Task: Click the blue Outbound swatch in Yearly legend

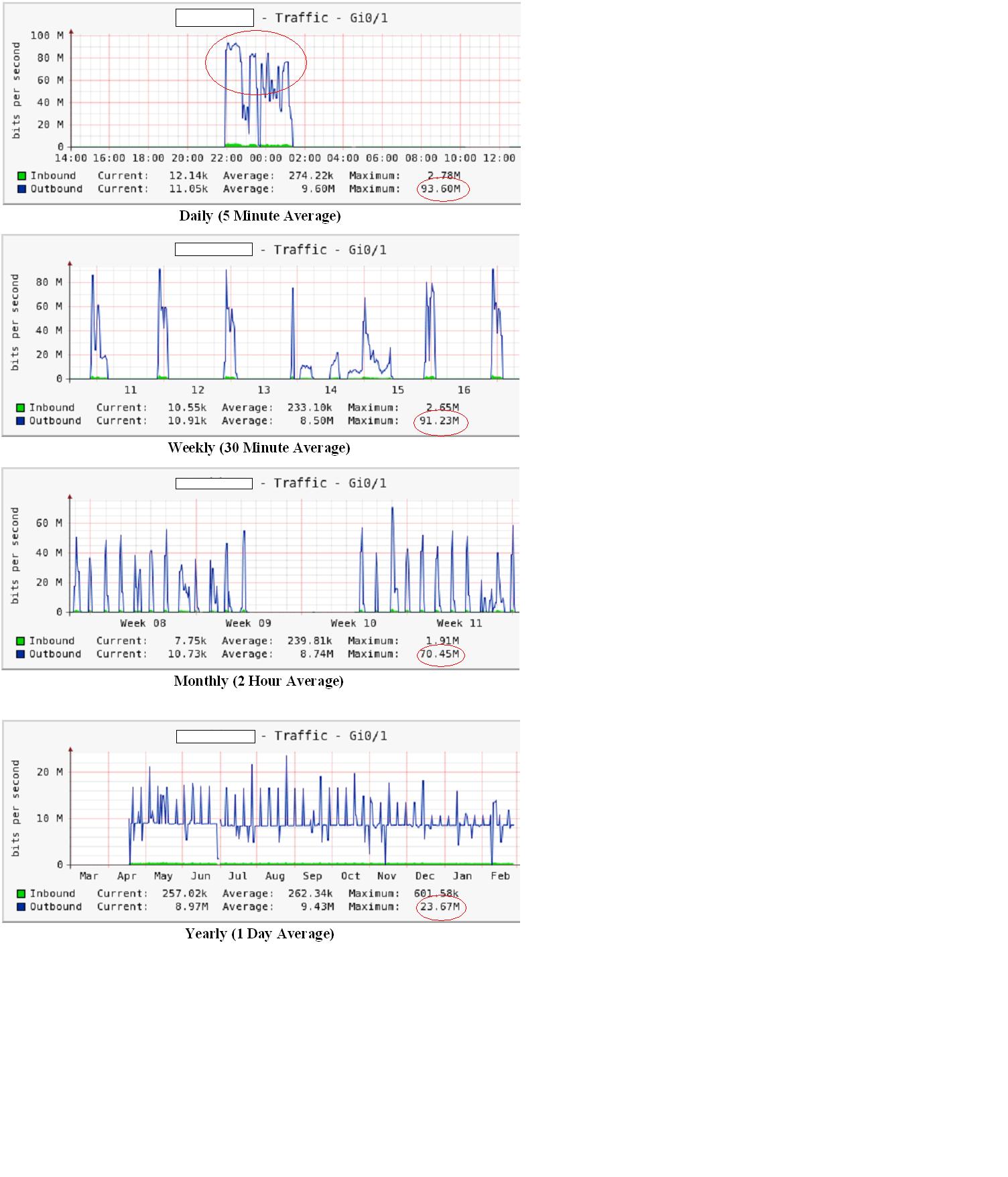Action: [x=21, y=907]
